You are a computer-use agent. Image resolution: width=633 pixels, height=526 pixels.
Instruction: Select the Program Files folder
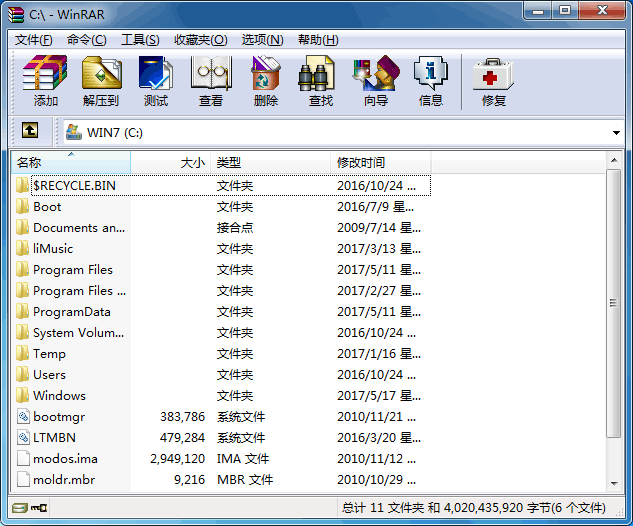(72, 270)
